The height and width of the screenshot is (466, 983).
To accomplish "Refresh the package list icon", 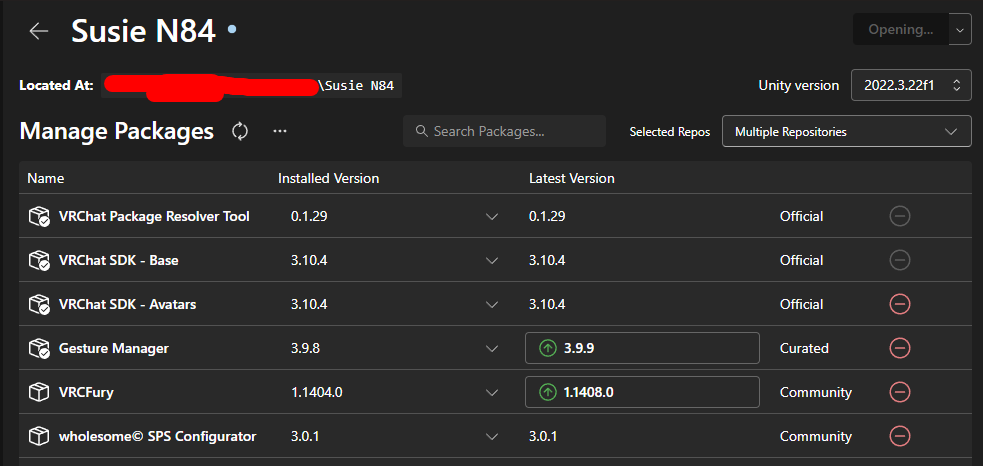I will (240, 132).
